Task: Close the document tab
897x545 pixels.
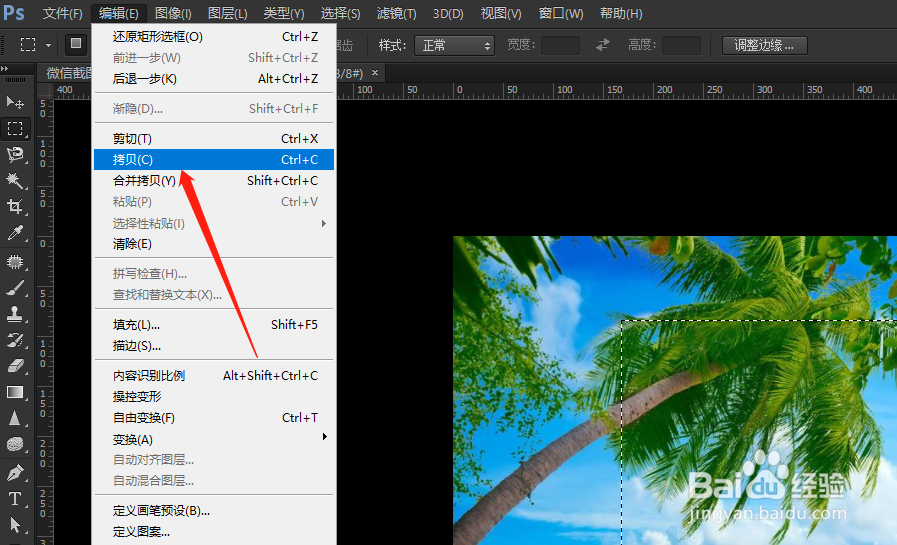Action: [375, 73]
